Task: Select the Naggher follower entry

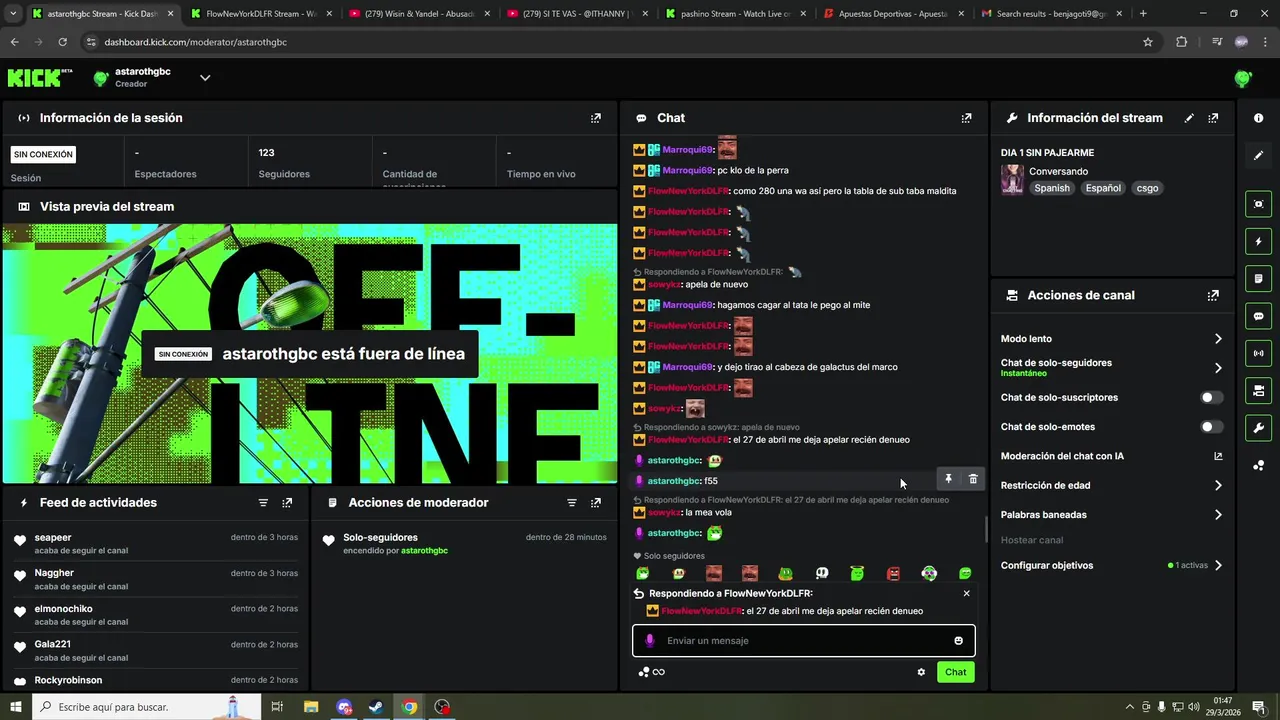Action: click(x=155, y=579)
